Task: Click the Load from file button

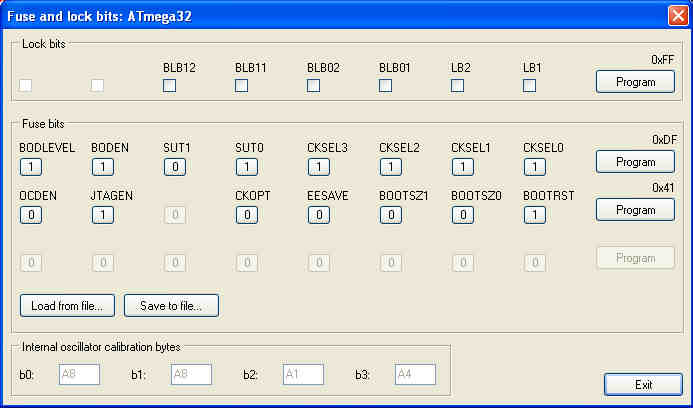Action: coord(68,306)
